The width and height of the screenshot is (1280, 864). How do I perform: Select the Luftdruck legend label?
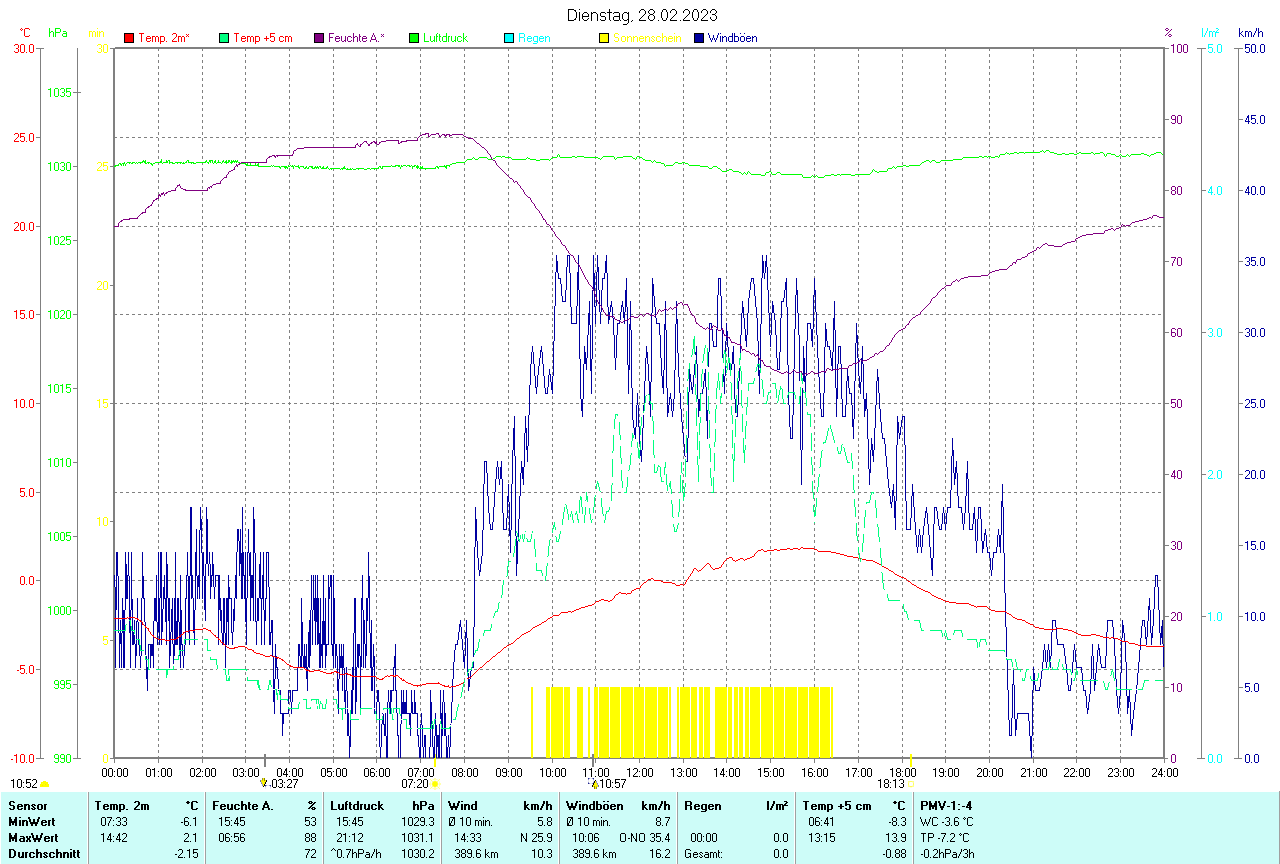point(445,38)
